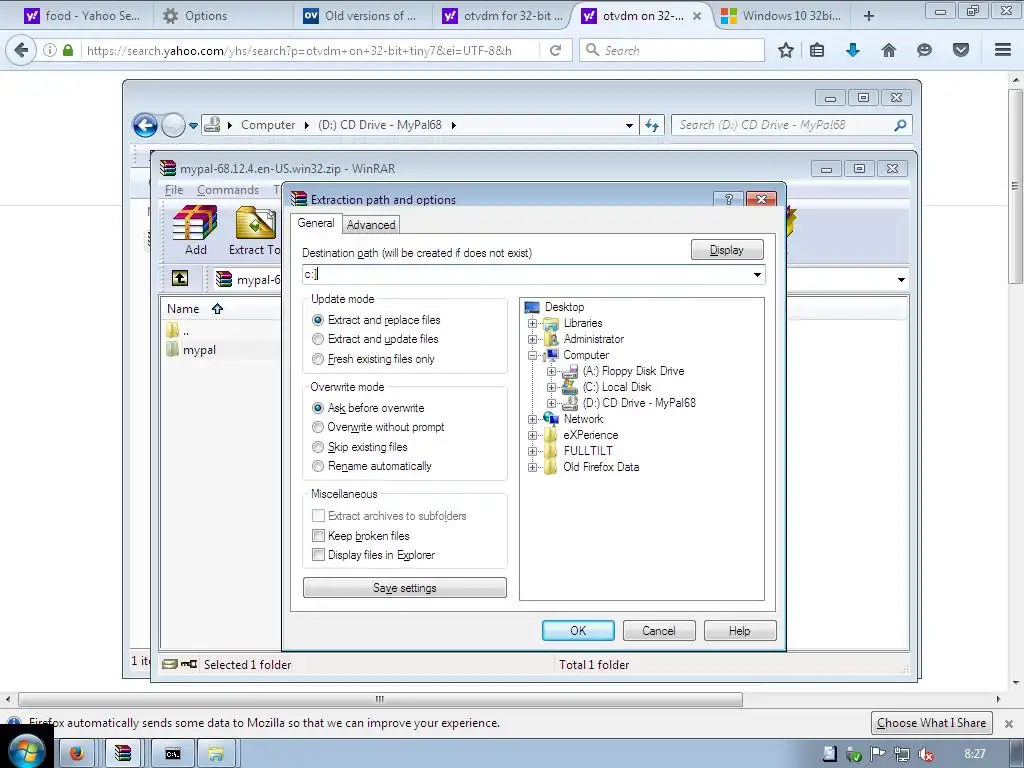Reload the current Firefox page
1024x768 pixels.
click(556, 50)
